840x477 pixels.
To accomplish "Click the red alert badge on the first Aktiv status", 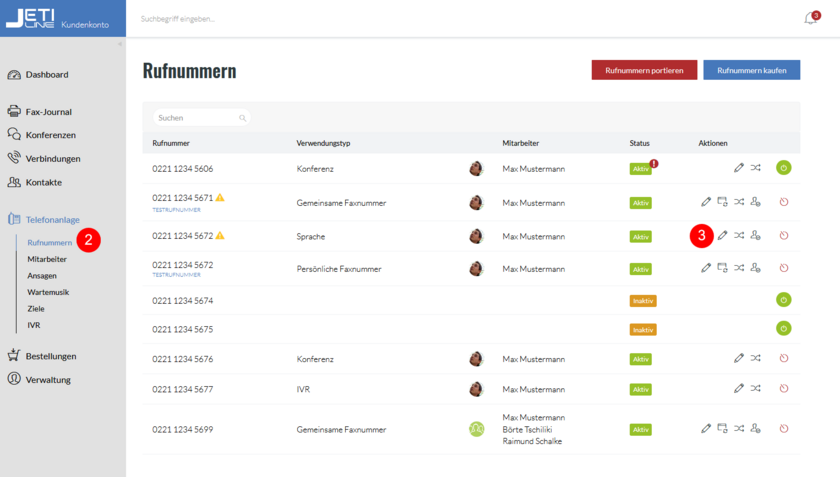I will pyautogui.click(x=654, y=163).
